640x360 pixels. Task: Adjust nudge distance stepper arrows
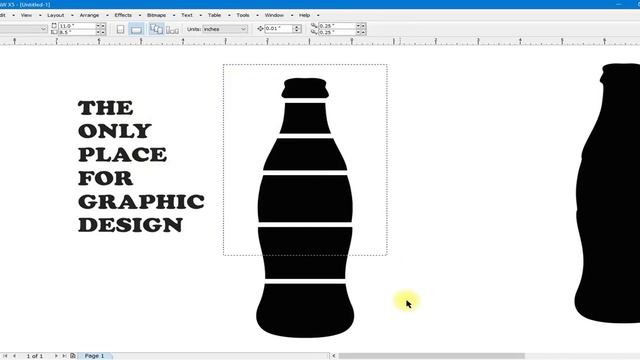click(297, 29)
